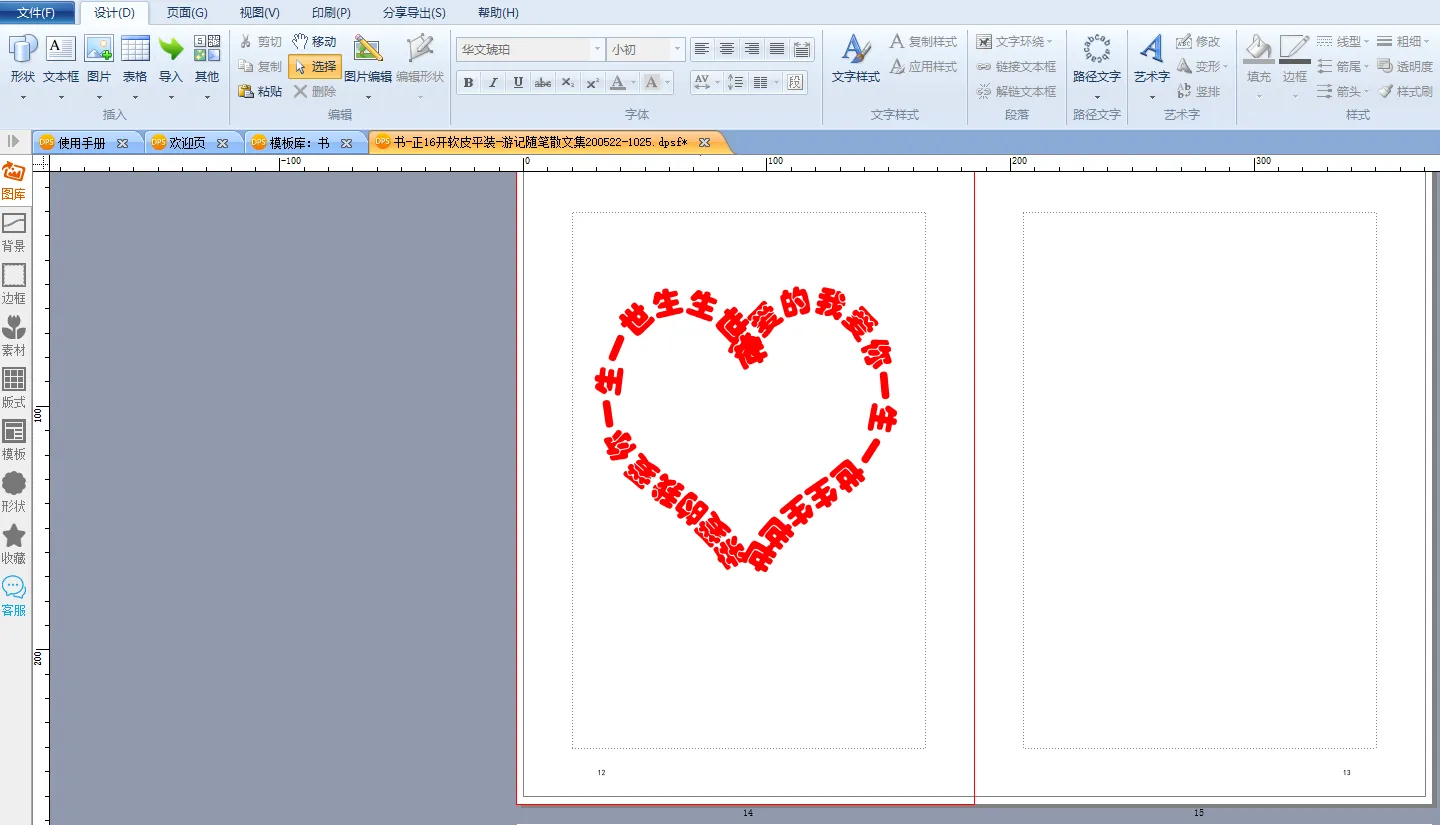Click the 文字样式 text style icon

(855, 50)
